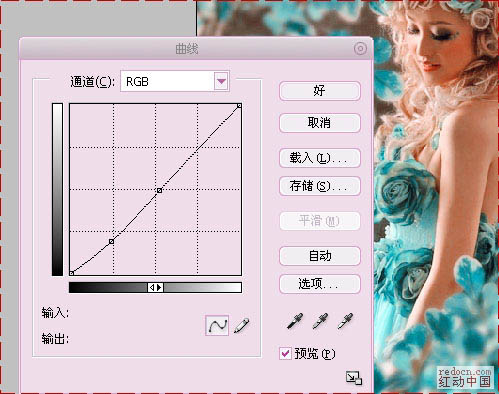499x394 pixels.
Task: Click the 输出 output label
Action: click(x=55, y=339)
